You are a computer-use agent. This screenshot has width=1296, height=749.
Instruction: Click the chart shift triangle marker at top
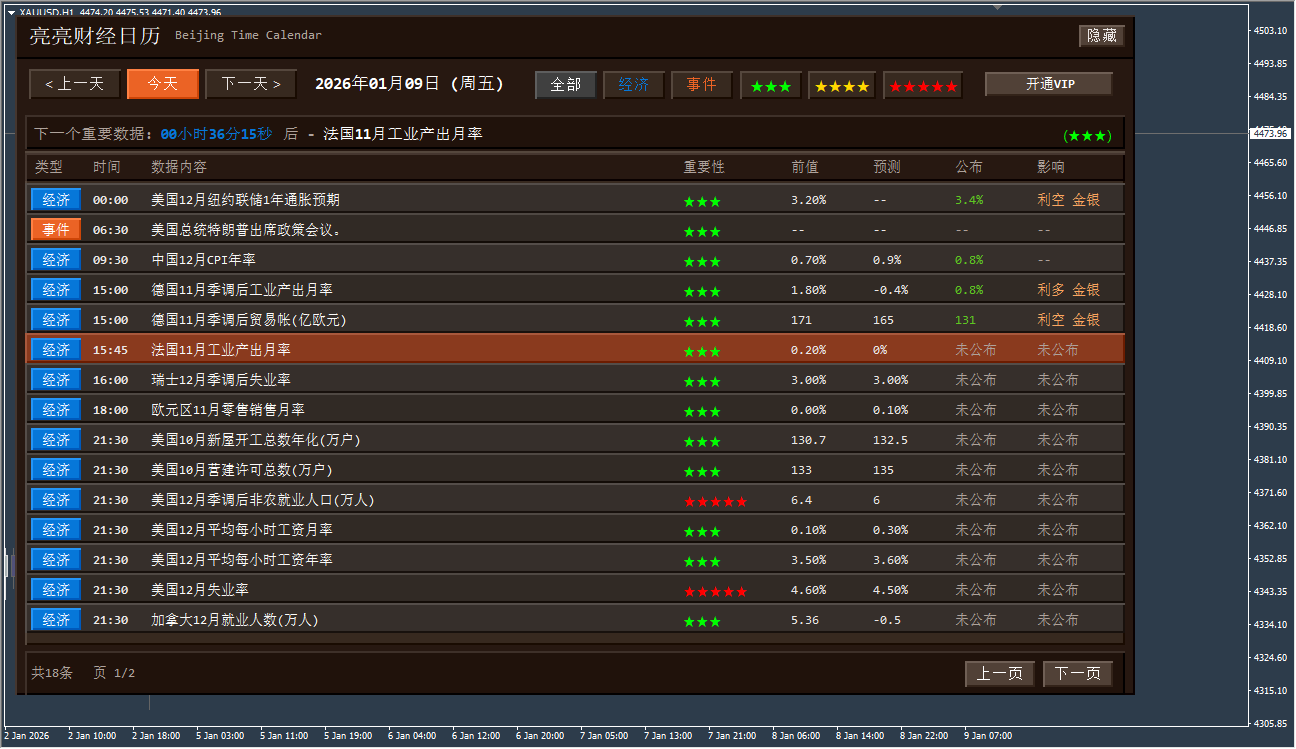[996, 6]
